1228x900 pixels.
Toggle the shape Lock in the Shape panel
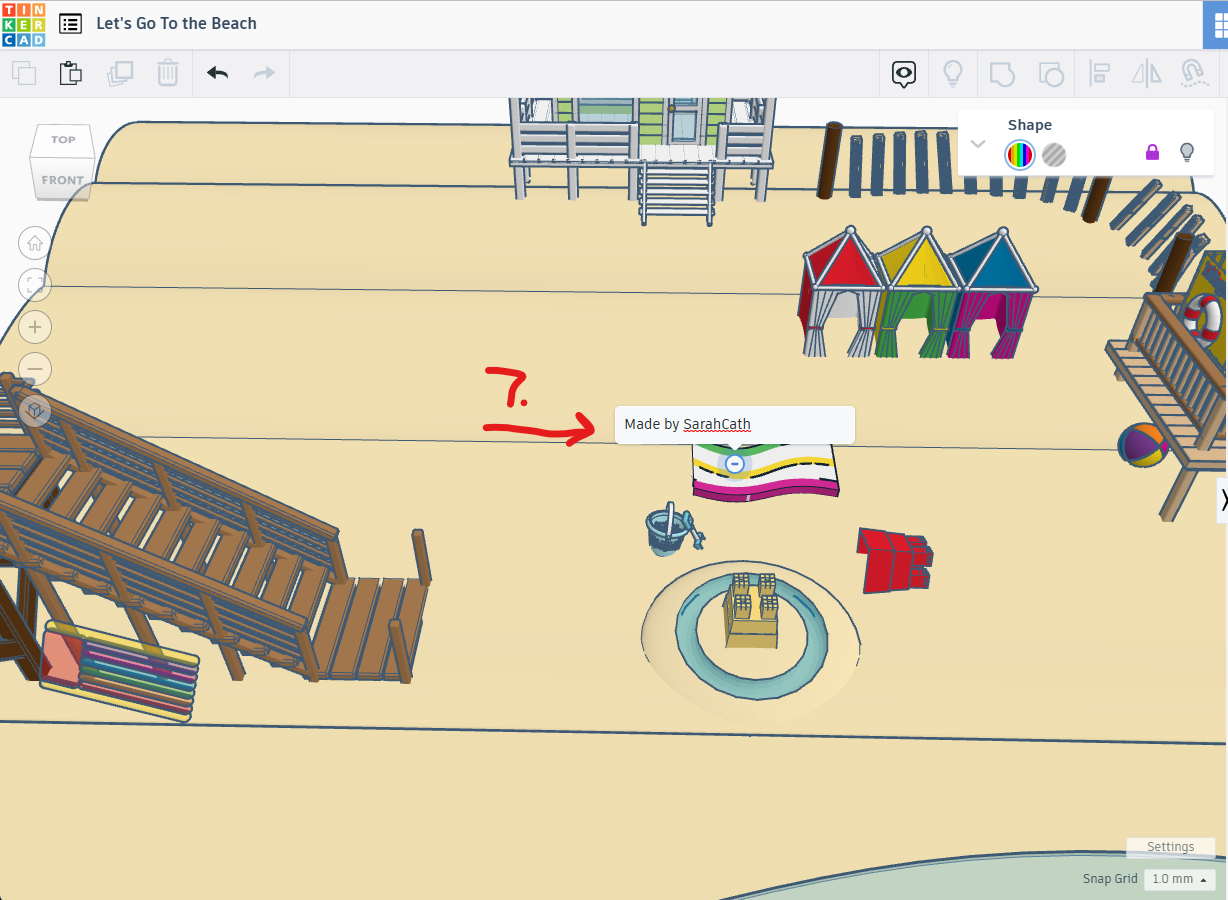1152,152
